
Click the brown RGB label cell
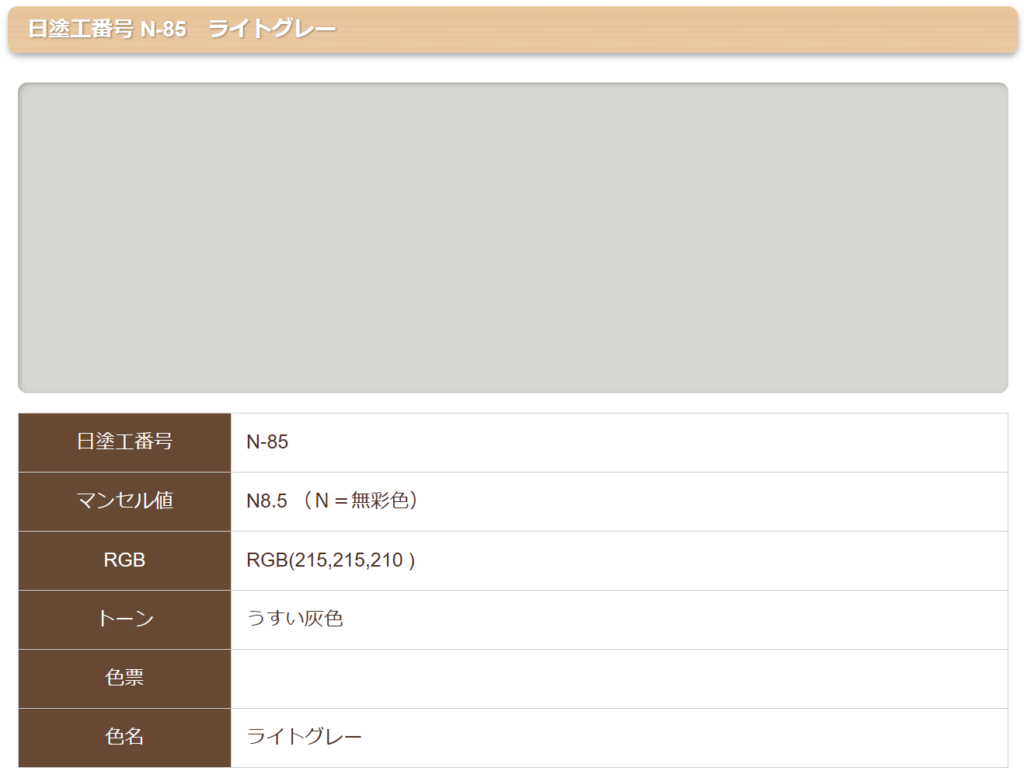tap(125, 560)
